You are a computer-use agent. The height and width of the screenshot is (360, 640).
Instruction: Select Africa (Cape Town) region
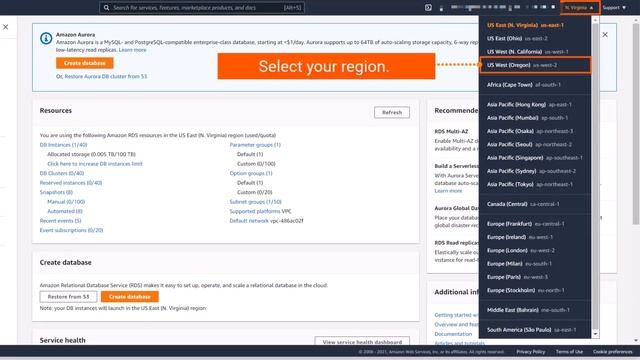click(x=523, y=85)
